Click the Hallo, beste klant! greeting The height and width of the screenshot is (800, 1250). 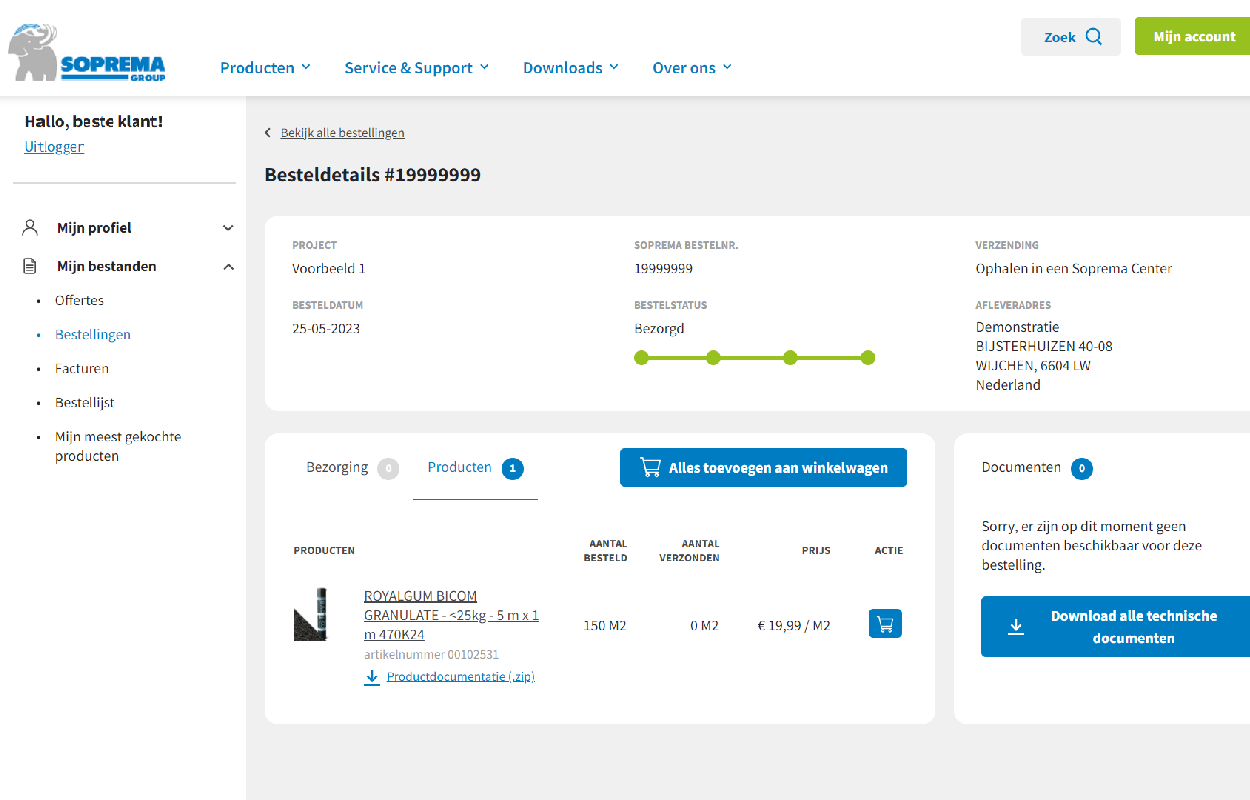pos(94,121)
